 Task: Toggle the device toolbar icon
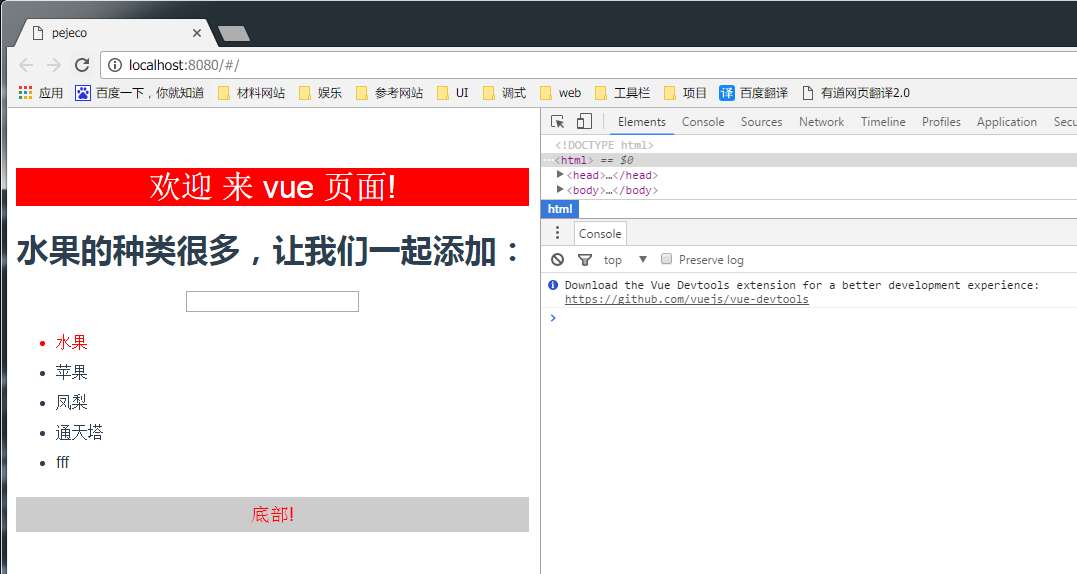584,122
